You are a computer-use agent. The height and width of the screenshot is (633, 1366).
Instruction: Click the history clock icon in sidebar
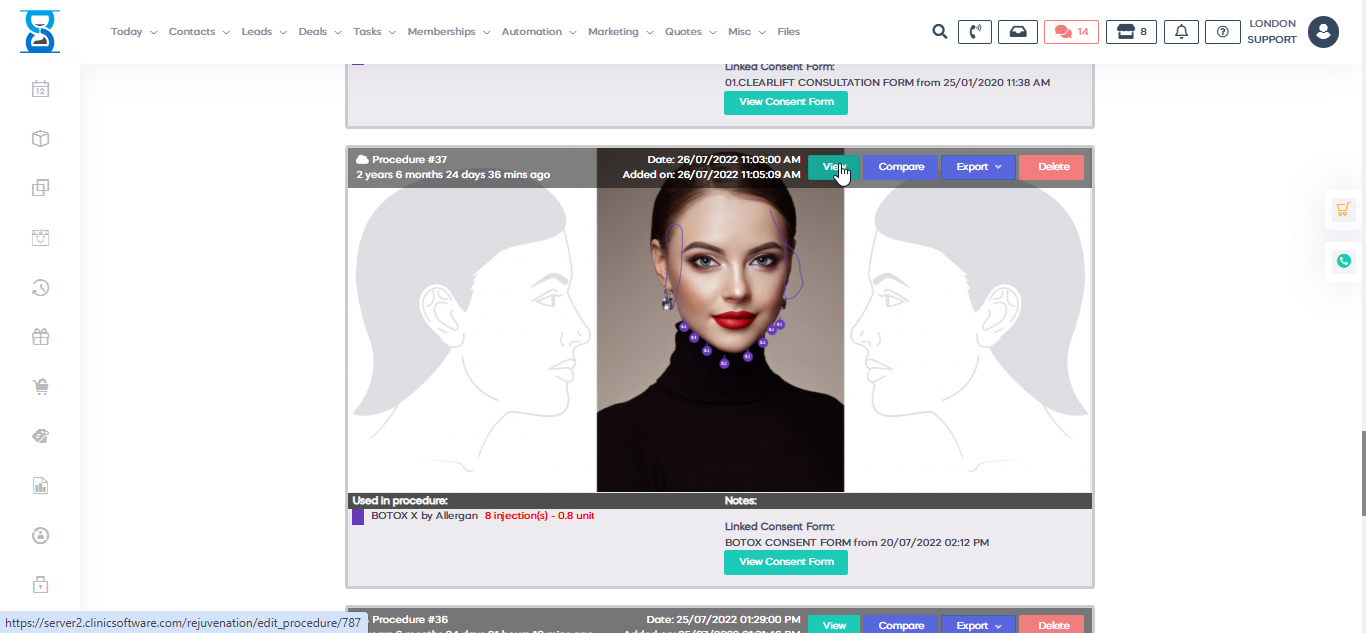40,288
